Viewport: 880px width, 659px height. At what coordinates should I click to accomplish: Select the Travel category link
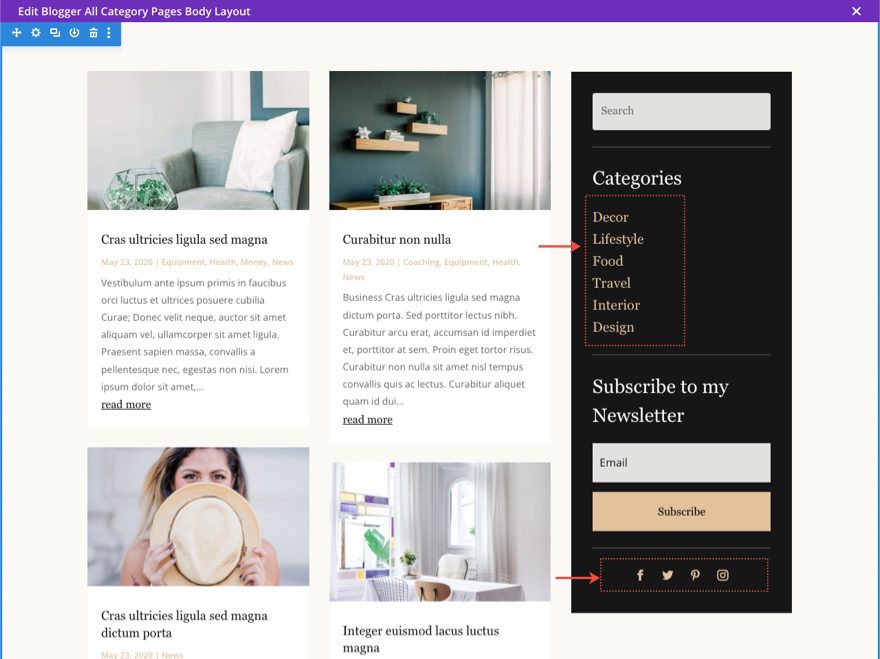coord(612,283)
